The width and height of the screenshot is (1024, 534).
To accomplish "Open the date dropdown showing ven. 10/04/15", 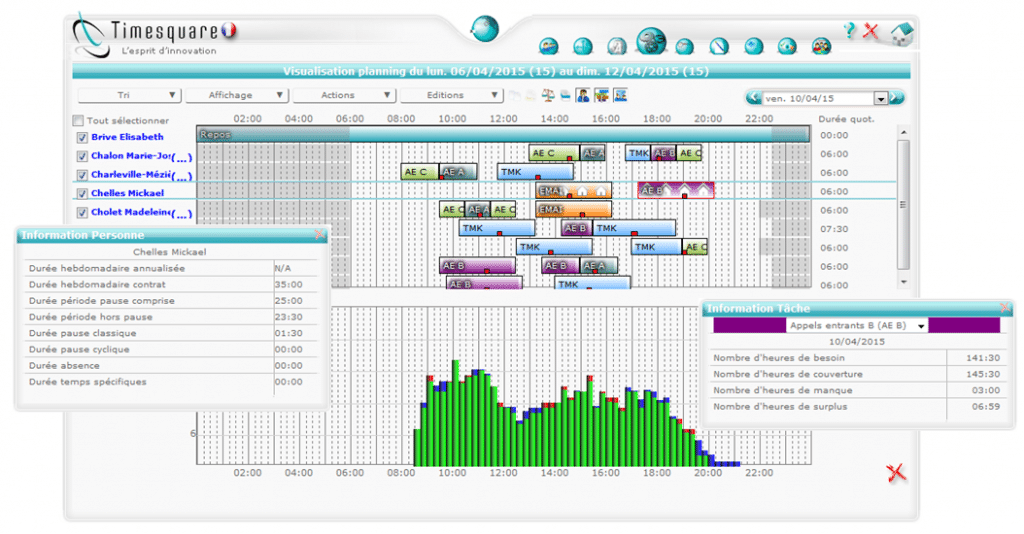I will click(880, 99).
